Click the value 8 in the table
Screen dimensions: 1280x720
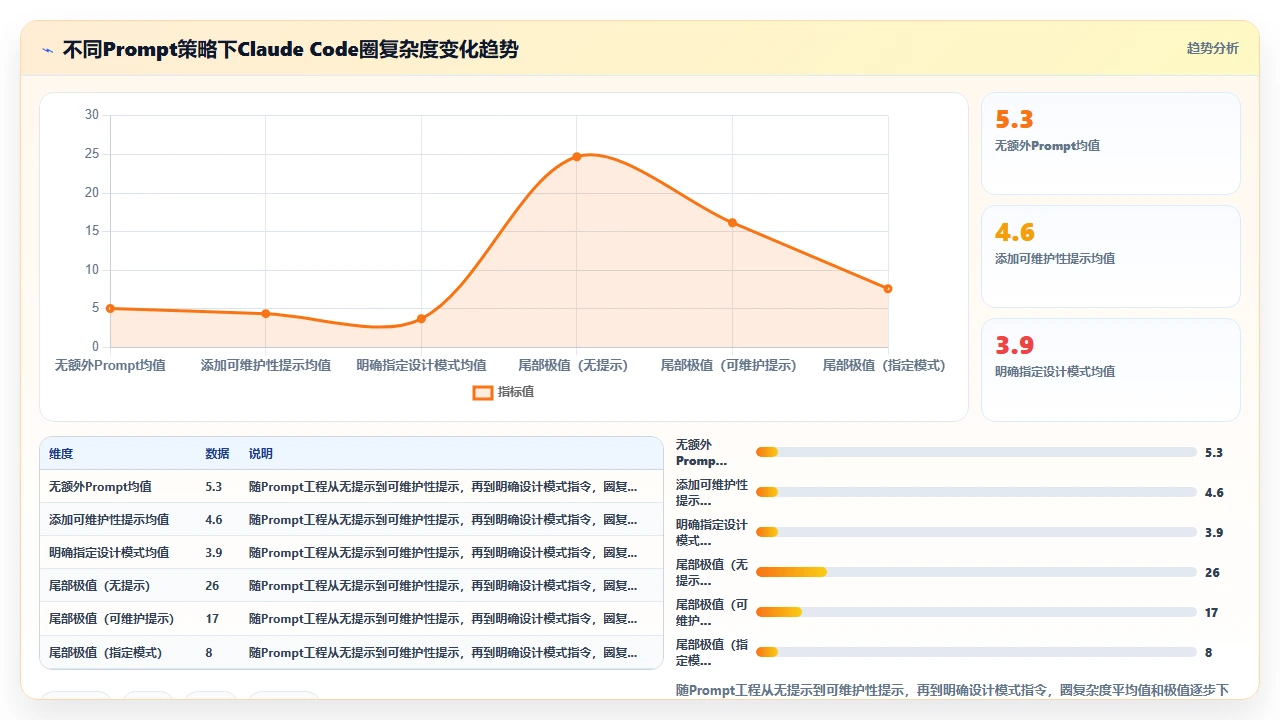(209, 652)
